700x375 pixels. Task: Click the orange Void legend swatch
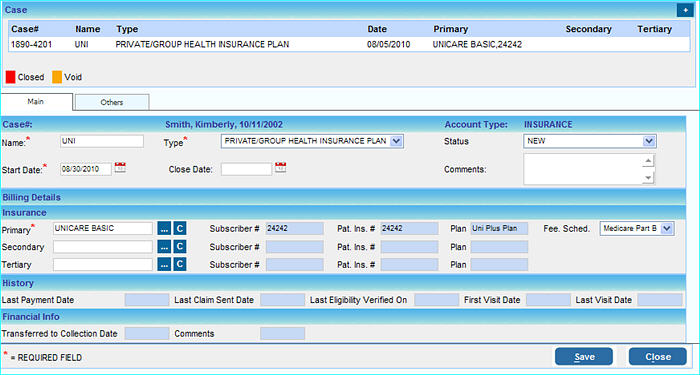point(57,77)
